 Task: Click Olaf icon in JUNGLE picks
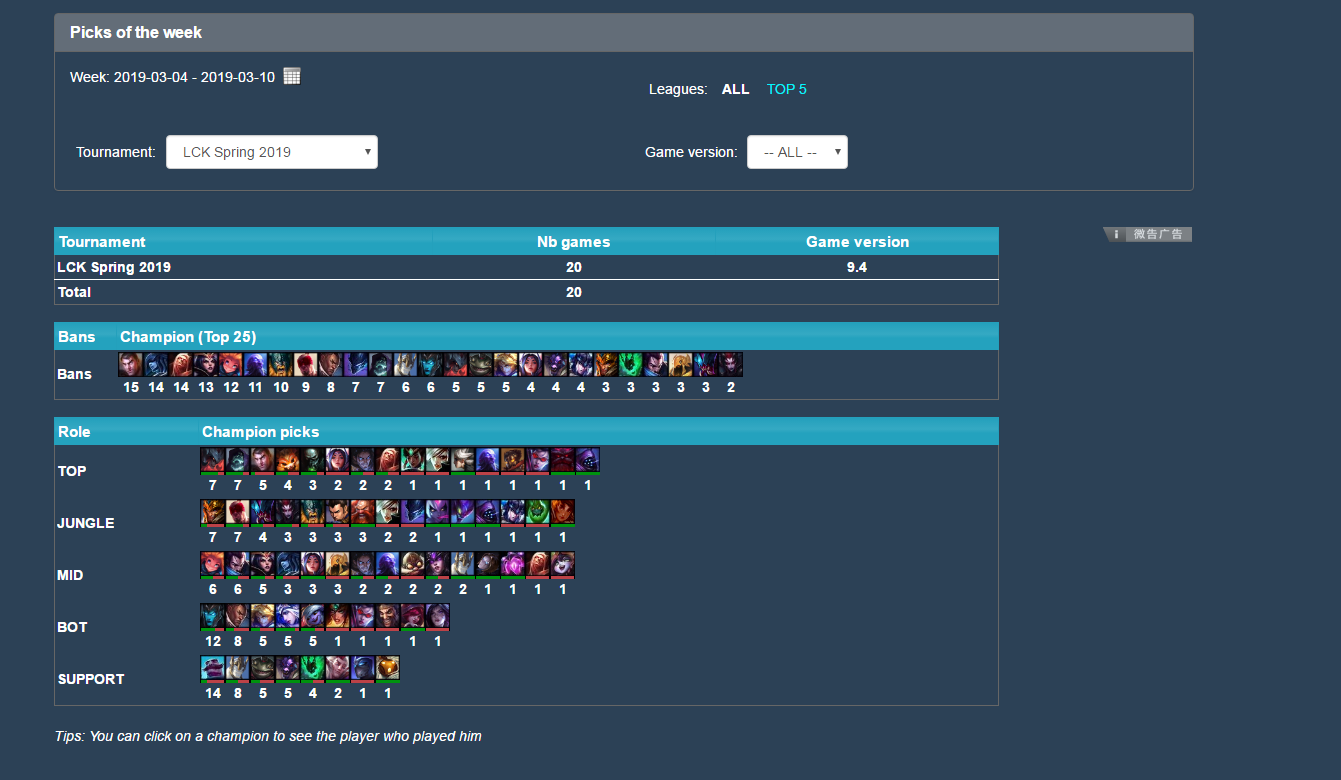(312, 512)
